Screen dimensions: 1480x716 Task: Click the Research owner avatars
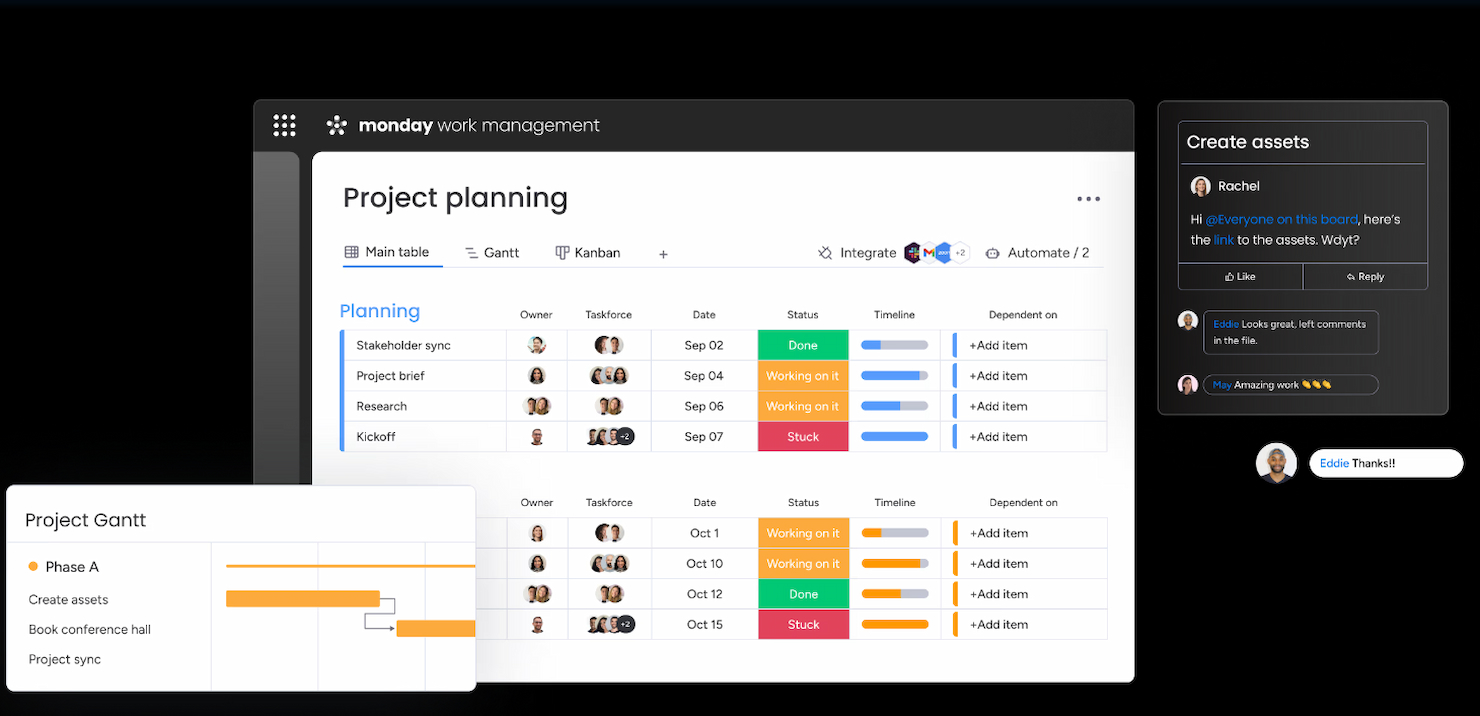coord(537,406)
